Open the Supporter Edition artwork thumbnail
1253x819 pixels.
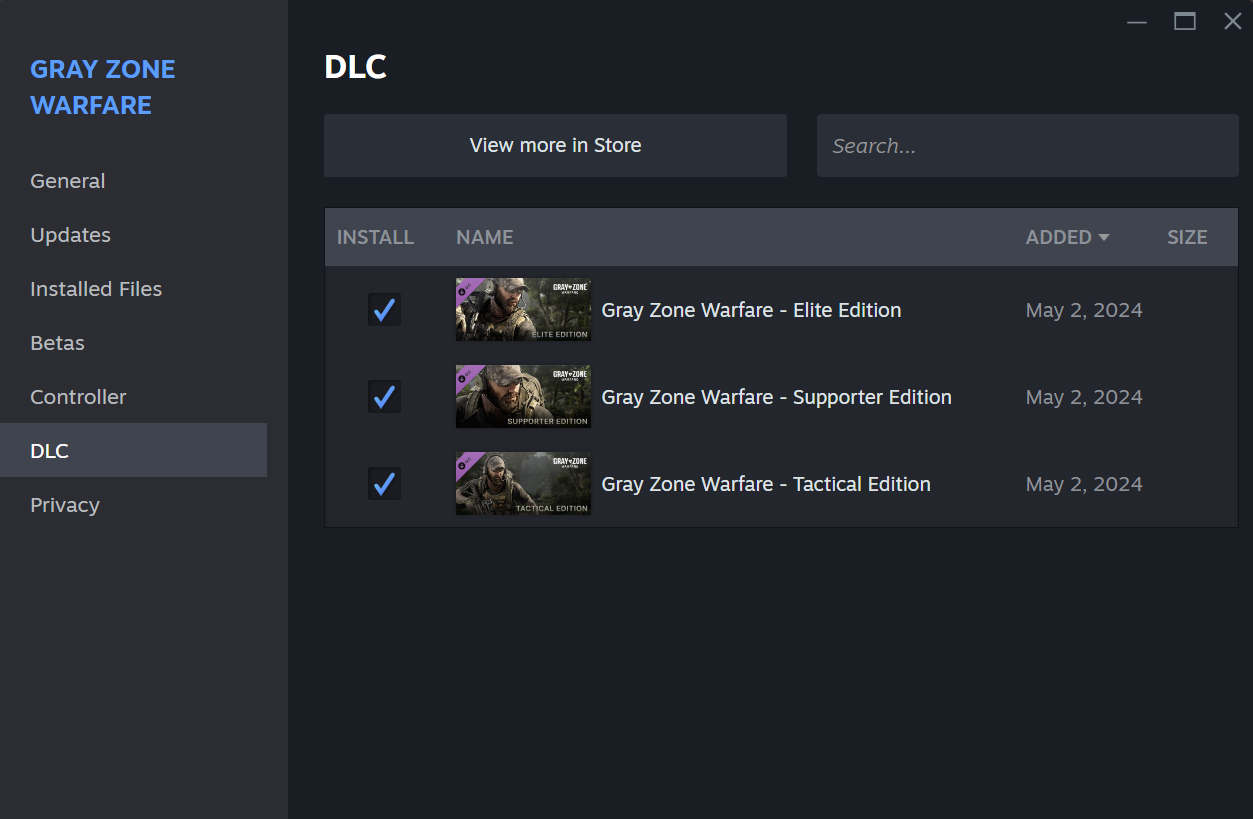click(x=523, y=397)
